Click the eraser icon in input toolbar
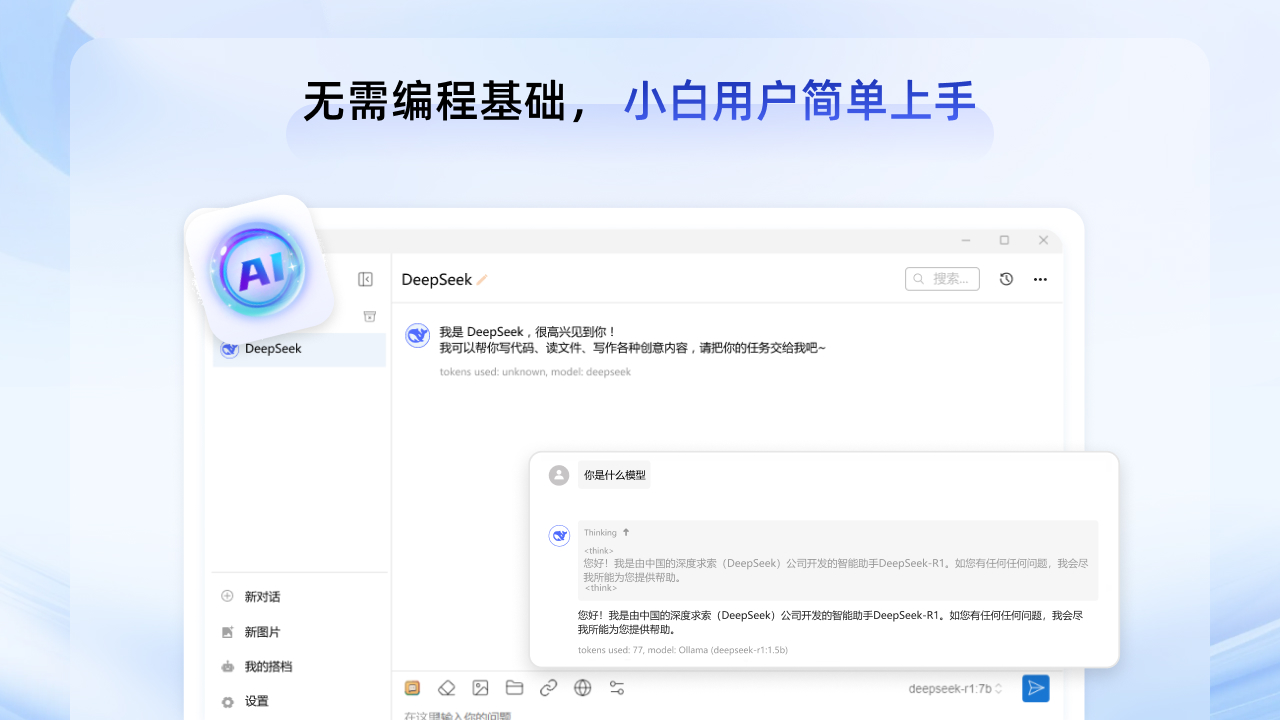This screenshot has height=720, width=1280. pyautogui.click(x=447, y=688)
